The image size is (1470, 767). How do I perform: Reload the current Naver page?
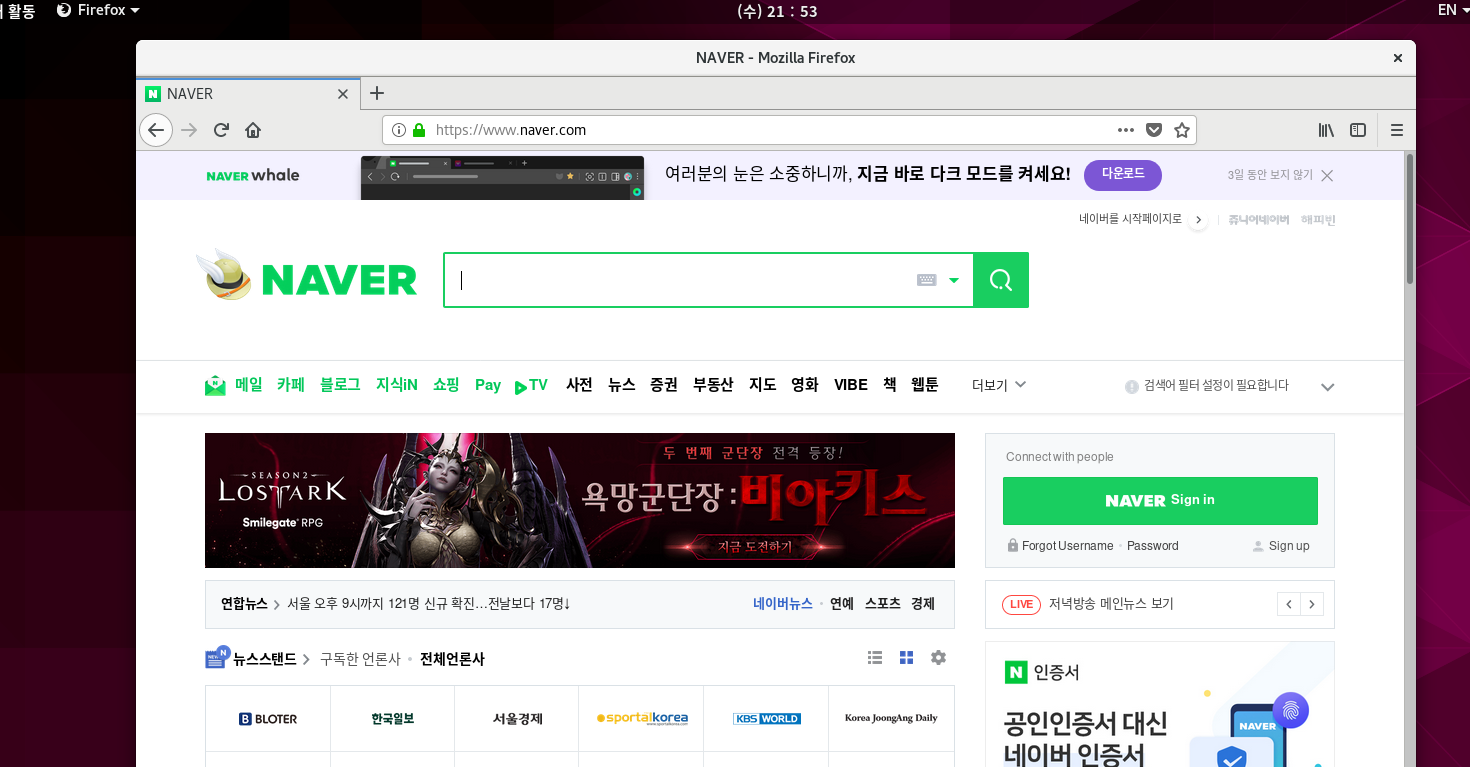pyautogui.click(x=222, y=130)
